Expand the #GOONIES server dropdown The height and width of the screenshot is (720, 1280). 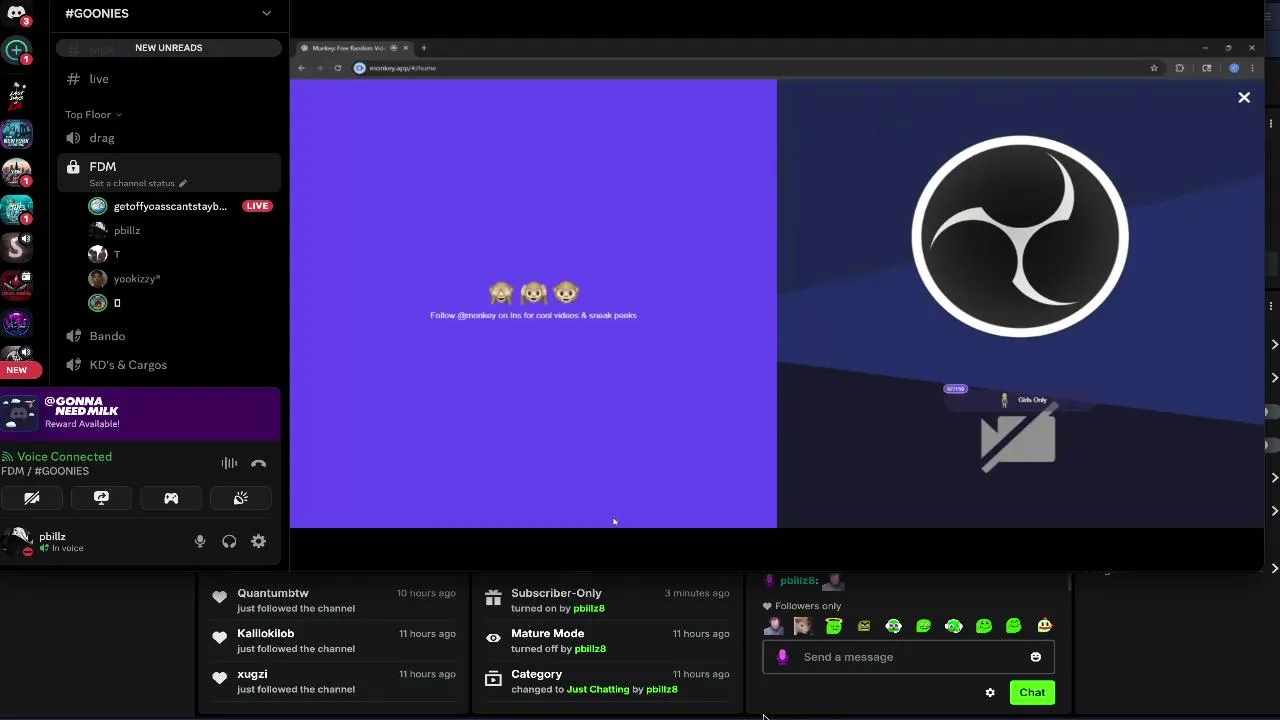pos(266,13)
